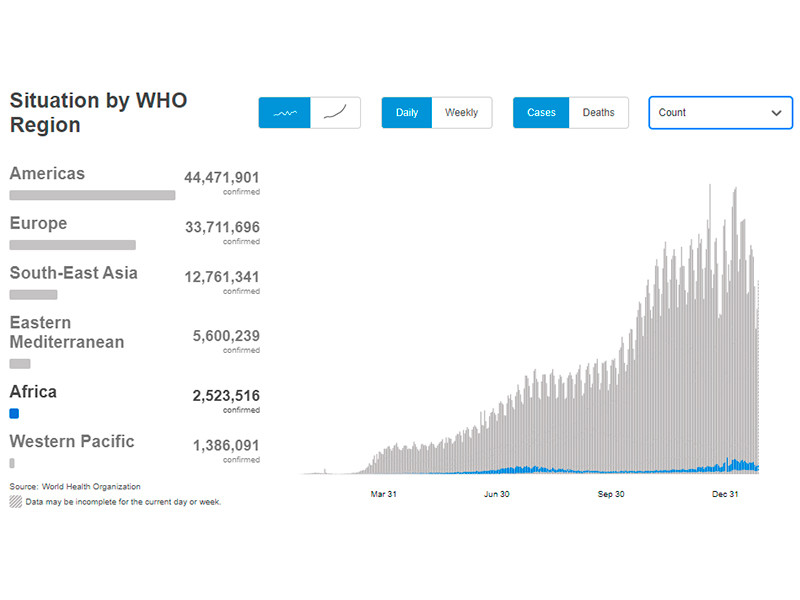Click the Sep 30 axis label

611,494
